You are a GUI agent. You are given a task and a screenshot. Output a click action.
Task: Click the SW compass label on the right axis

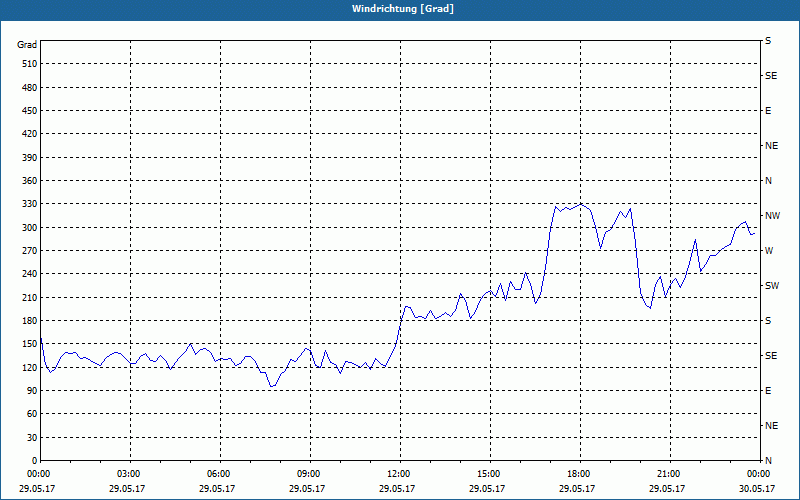[x=772, y=286]
